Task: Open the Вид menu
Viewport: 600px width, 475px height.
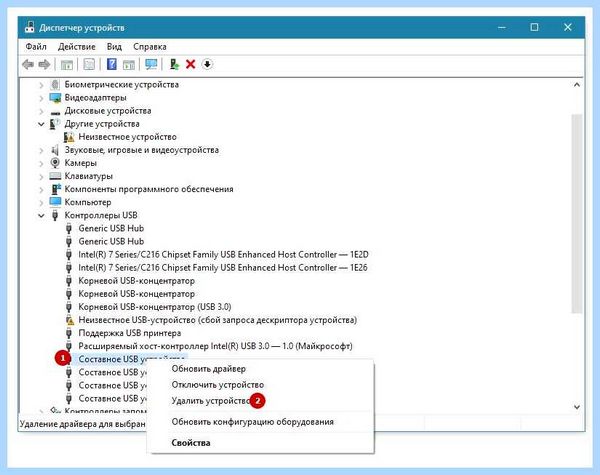Action: tap(114, 47)
